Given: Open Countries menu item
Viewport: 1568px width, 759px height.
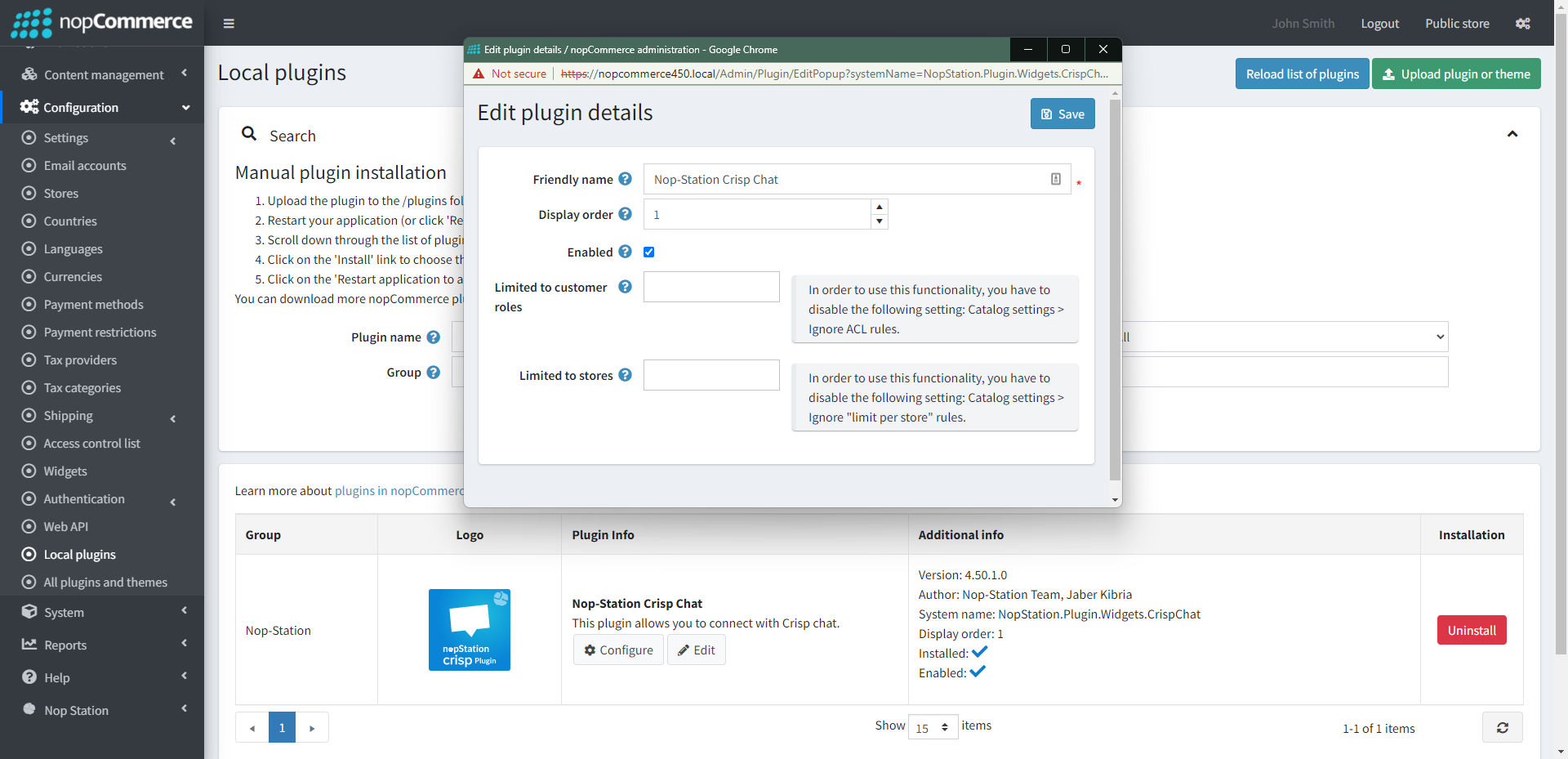Looking at the screenshot, I should (x=70, y=221).
